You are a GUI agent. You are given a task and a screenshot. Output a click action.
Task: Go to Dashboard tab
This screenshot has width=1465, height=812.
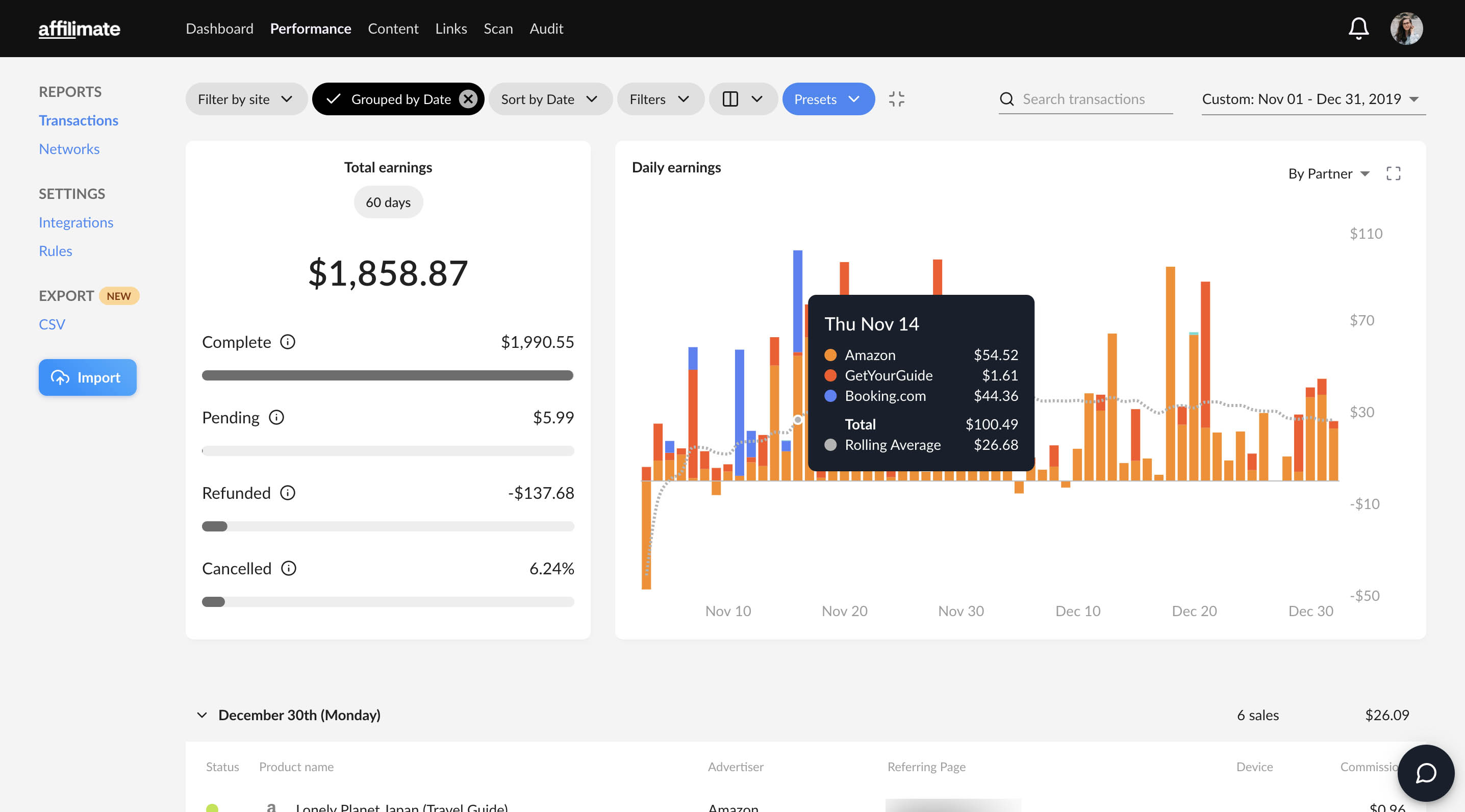coord(219,29)
